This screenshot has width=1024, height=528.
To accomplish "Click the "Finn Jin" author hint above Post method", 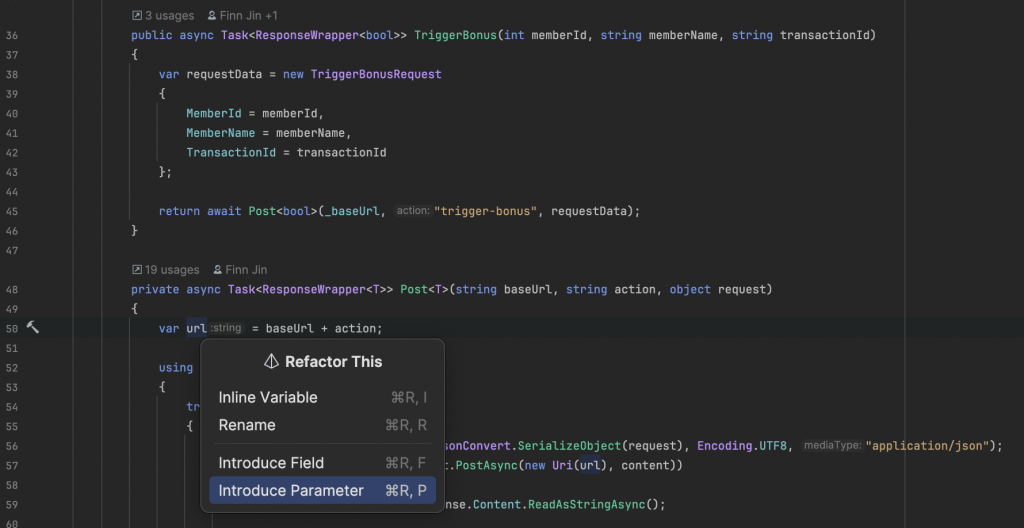I will point(238,270).
